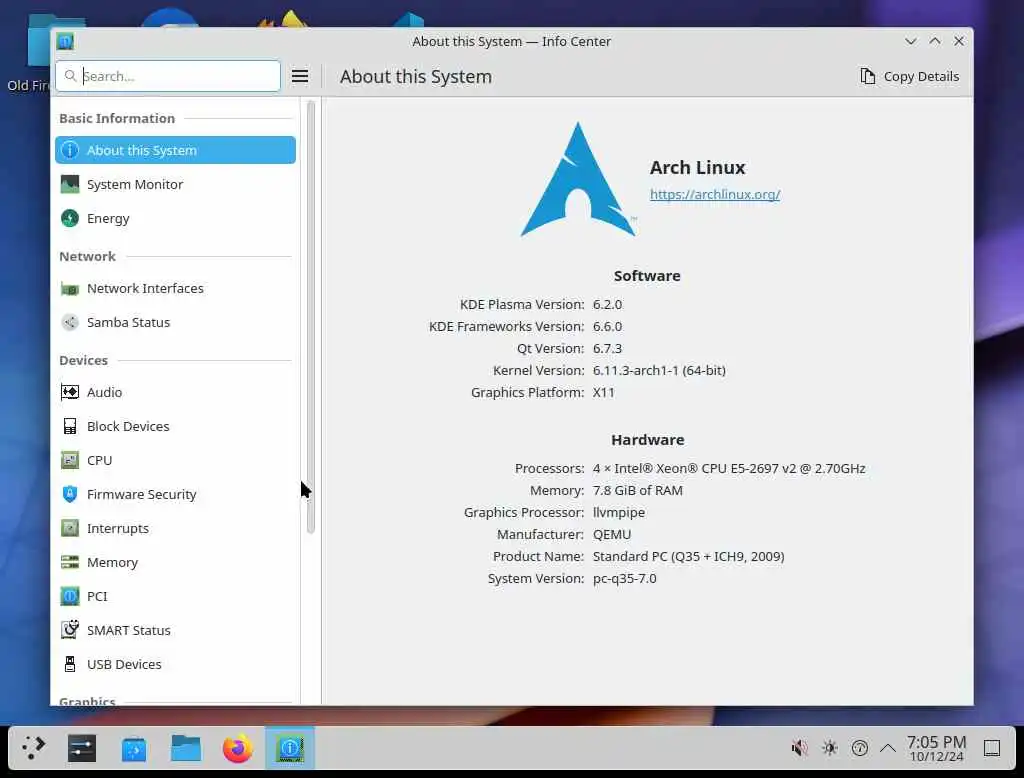Focus the Search field in the sidebar
The height and width of the screenshot is (778, 1024).
click(168, 76)
